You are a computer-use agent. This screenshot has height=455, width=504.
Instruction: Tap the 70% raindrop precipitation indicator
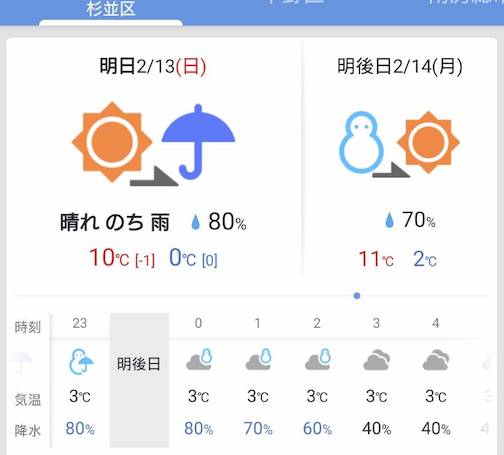410,220
